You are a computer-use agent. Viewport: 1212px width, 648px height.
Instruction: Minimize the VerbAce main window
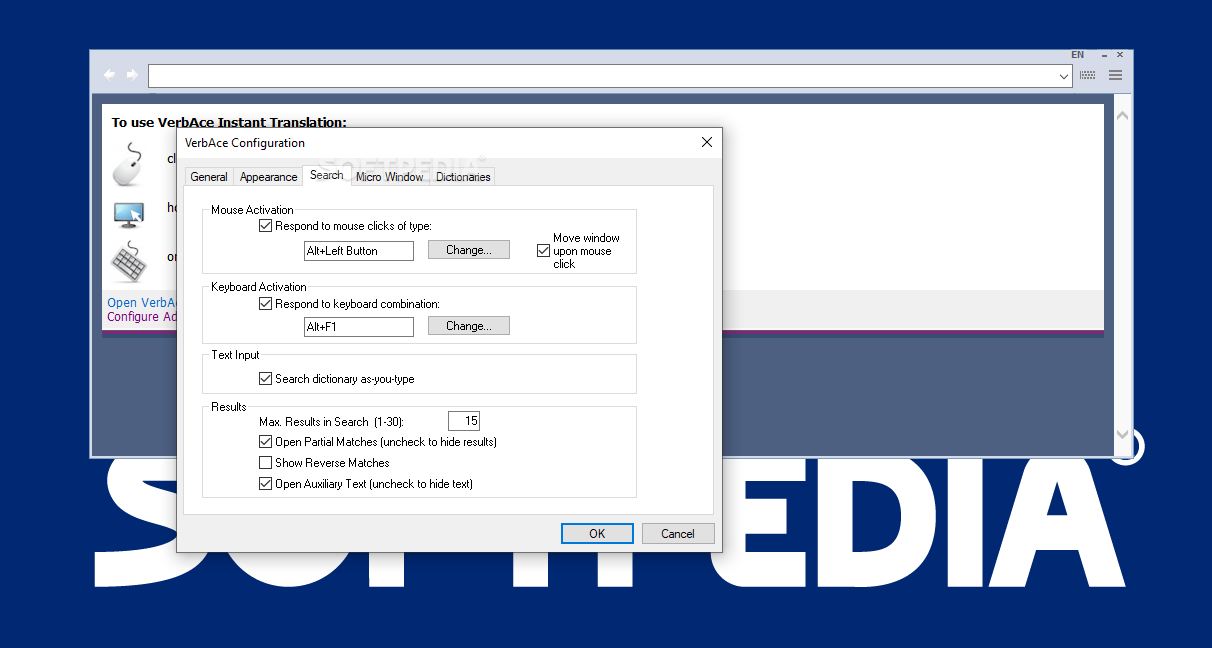click(x=1104, y=55)
